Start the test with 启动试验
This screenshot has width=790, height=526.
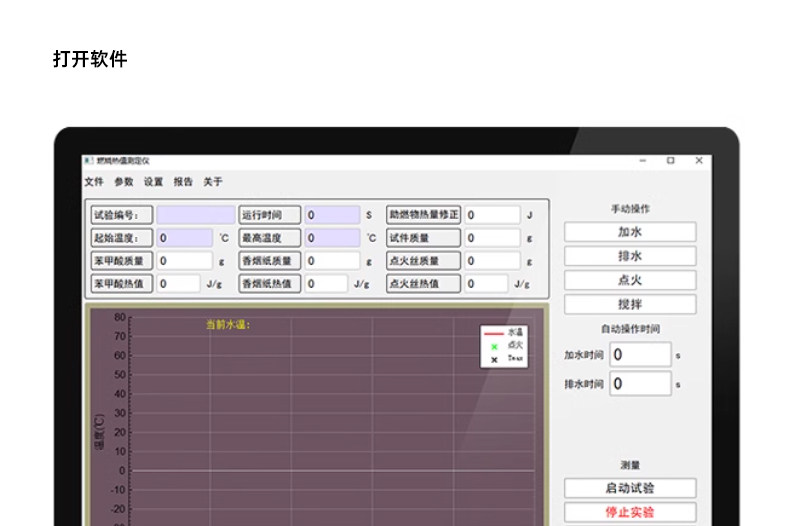[x=630, y=488]
